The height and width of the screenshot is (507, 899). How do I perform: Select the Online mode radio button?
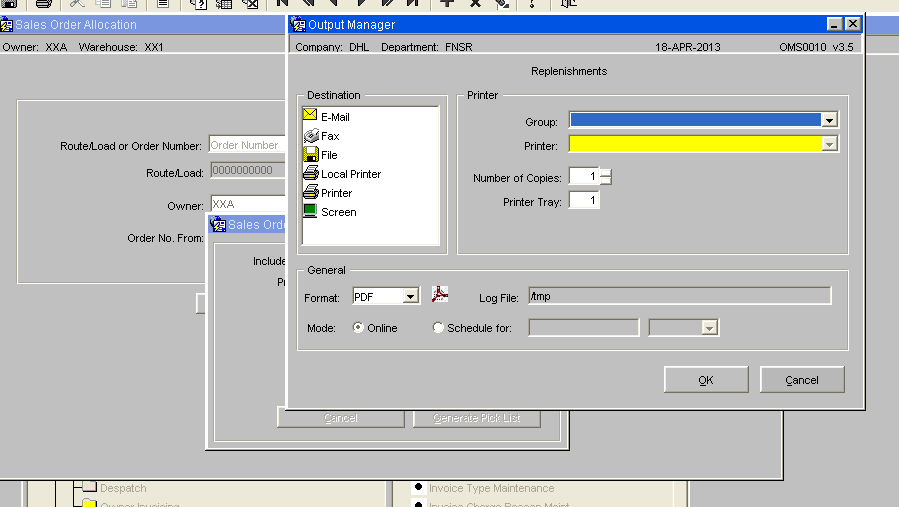[x=358, y=327]
